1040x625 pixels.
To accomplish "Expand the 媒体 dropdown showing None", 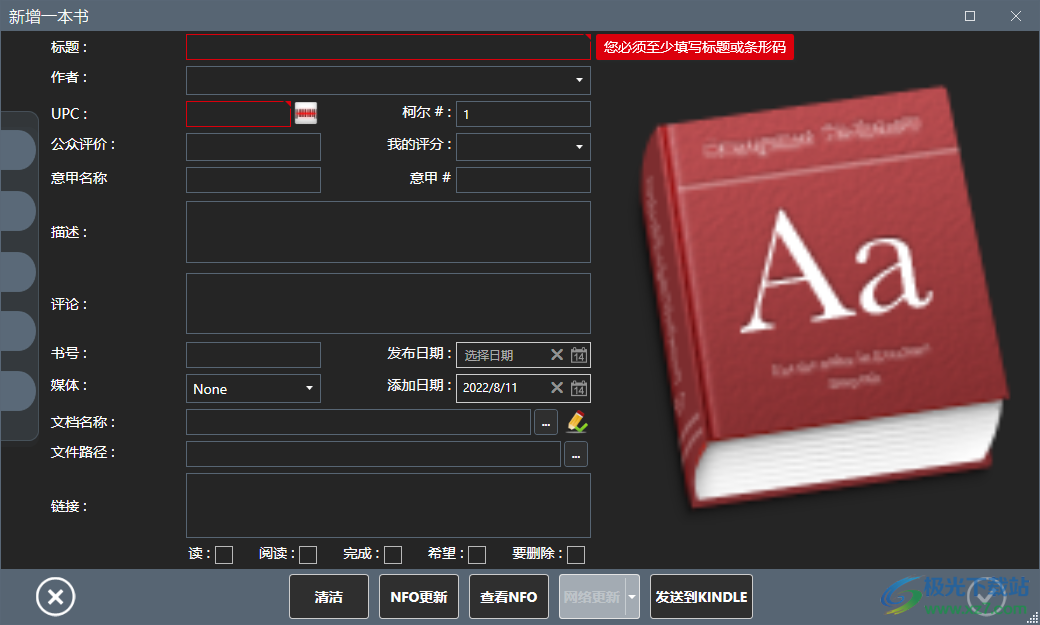I will click(x=310, y=388).
